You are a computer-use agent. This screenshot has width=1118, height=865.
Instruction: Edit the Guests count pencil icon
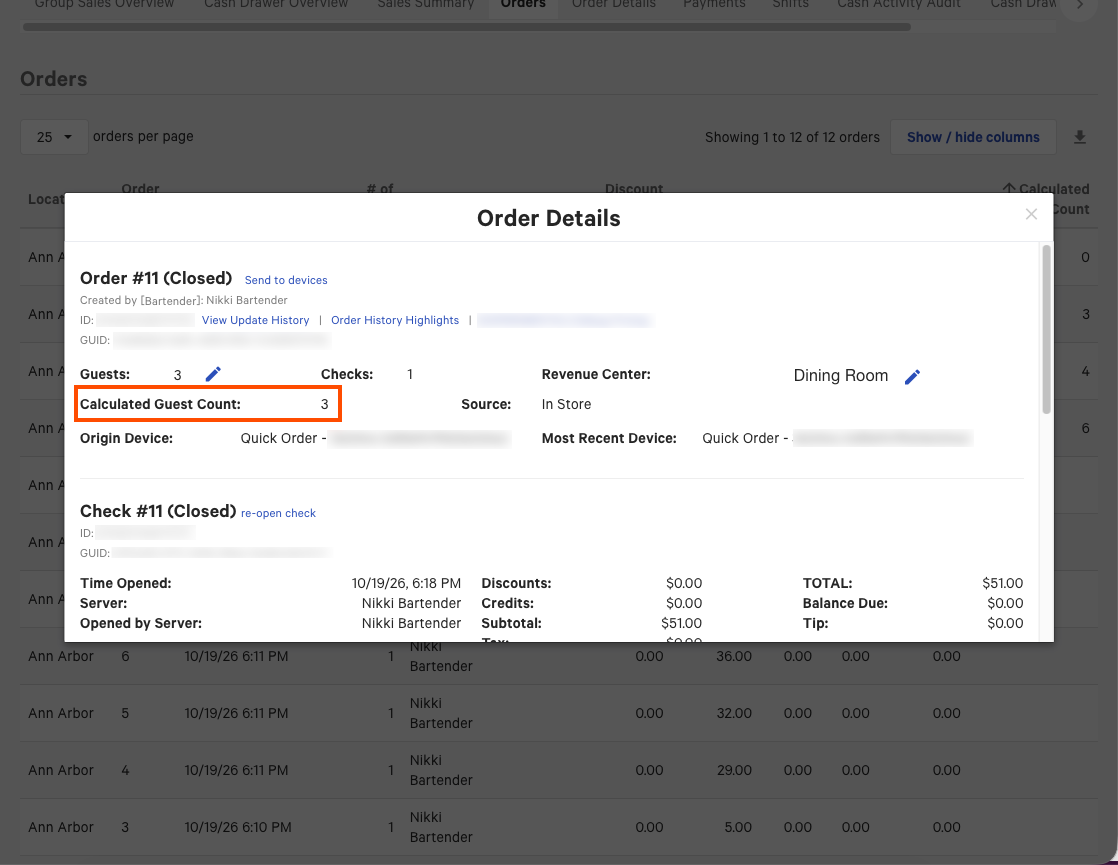(x=213, y=374)
